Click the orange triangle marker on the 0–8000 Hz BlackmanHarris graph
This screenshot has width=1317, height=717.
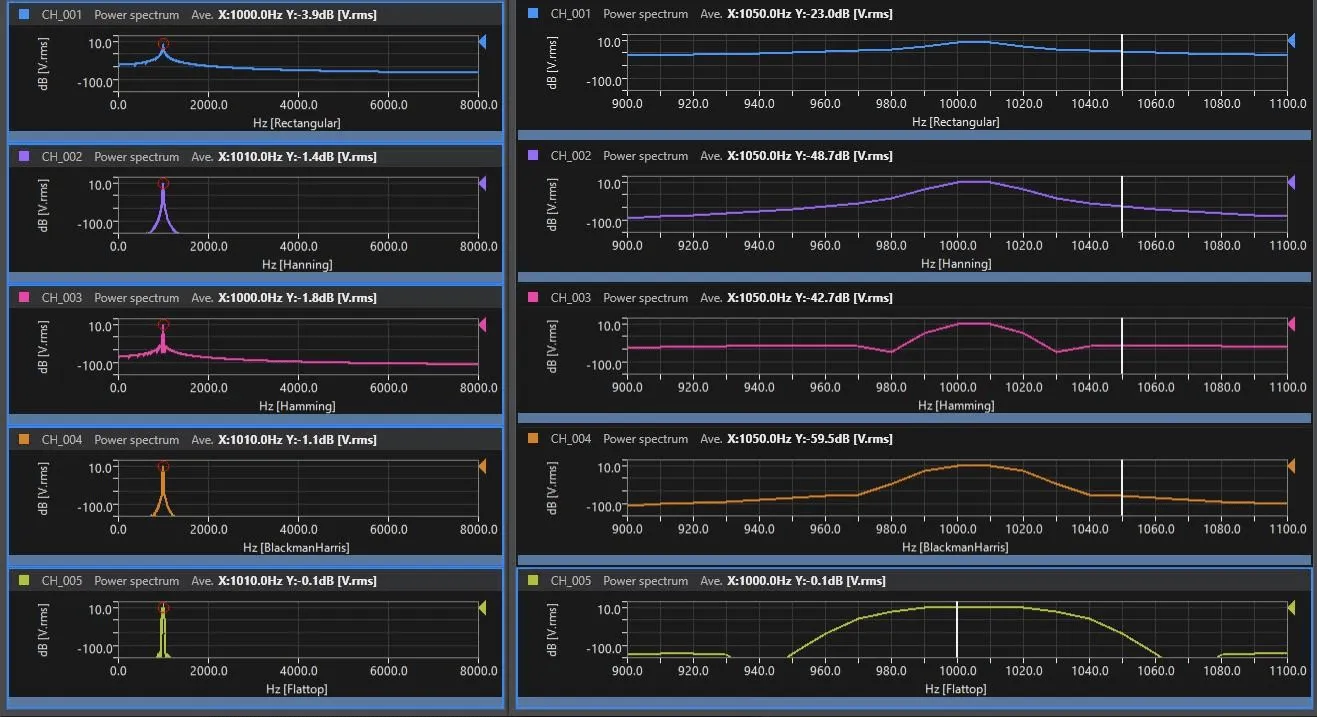[x=483, y=467]
